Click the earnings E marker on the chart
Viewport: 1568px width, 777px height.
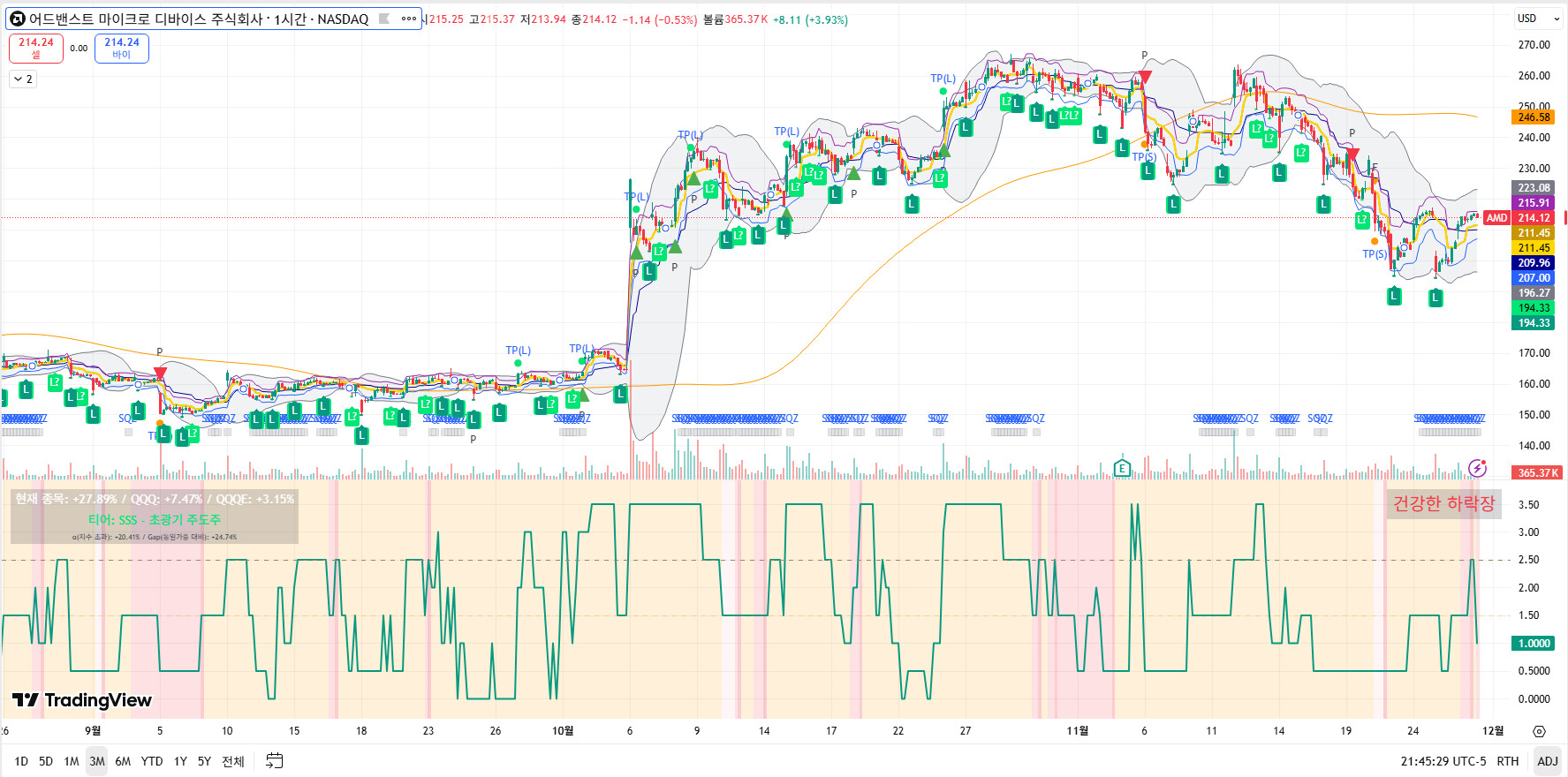[1122, 468]
